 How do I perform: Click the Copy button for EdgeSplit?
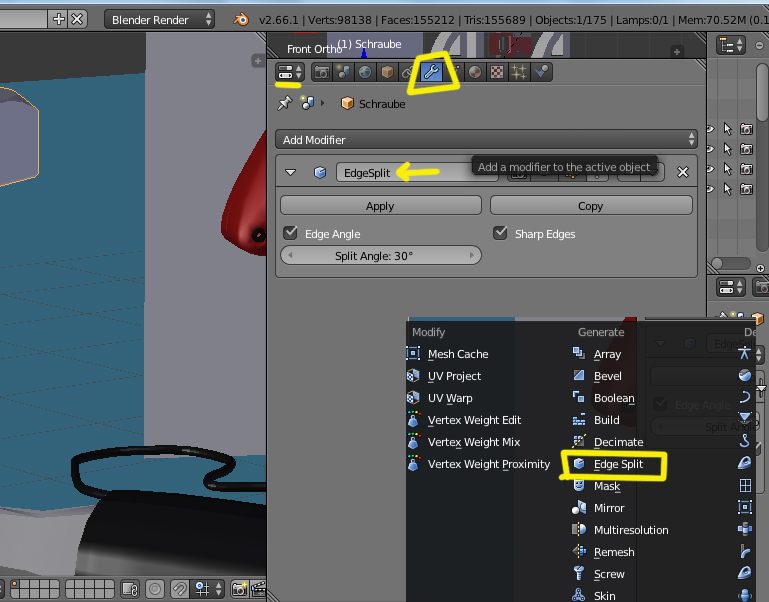pyautogui.click(x=591, y=206)
